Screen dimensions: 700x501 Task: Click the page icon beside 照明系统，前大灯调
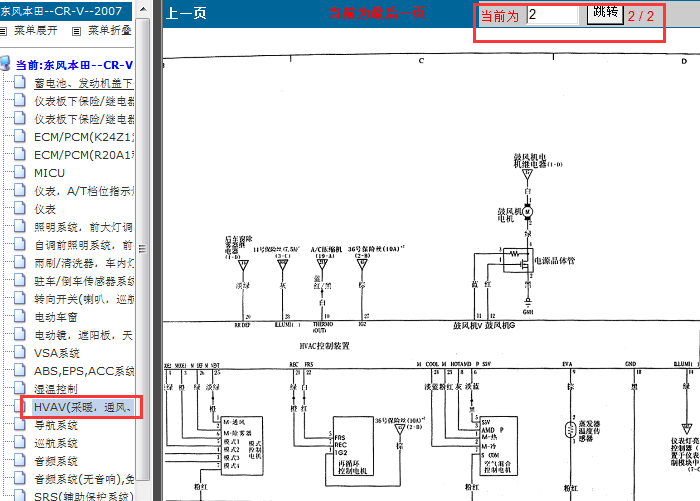[x=20, y=226]
